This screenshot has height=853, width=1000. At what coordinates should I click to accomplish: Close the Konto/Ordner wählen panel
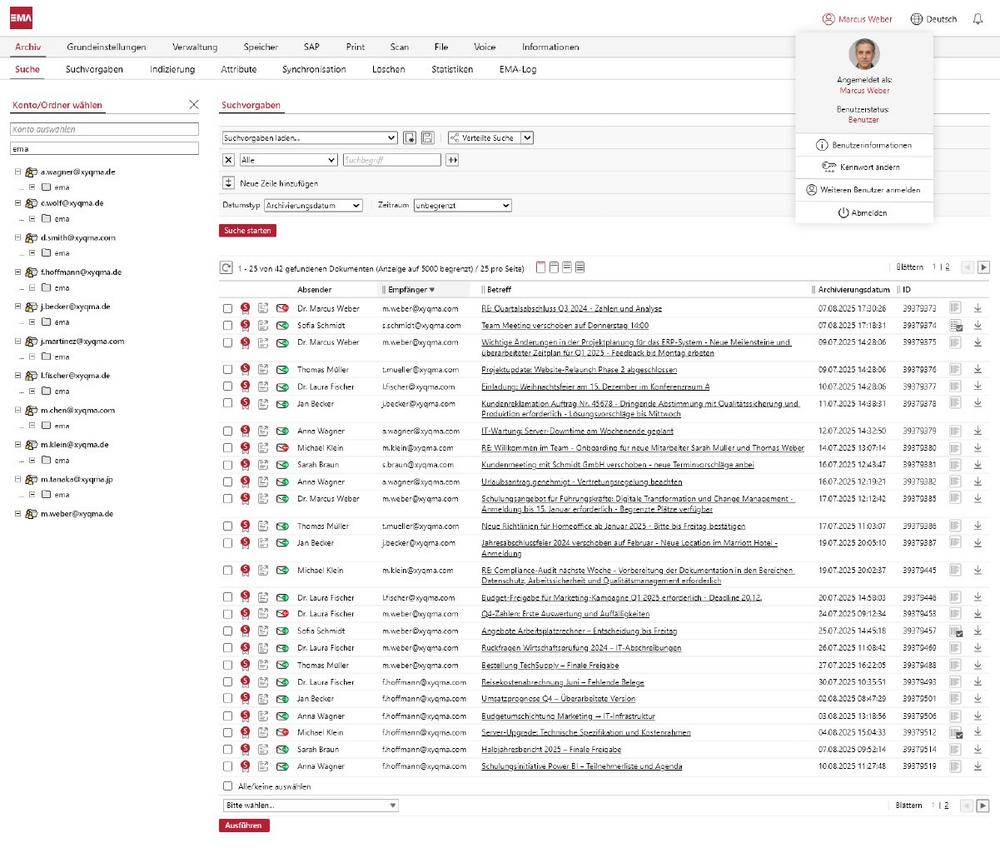click(x=194, y=104)
